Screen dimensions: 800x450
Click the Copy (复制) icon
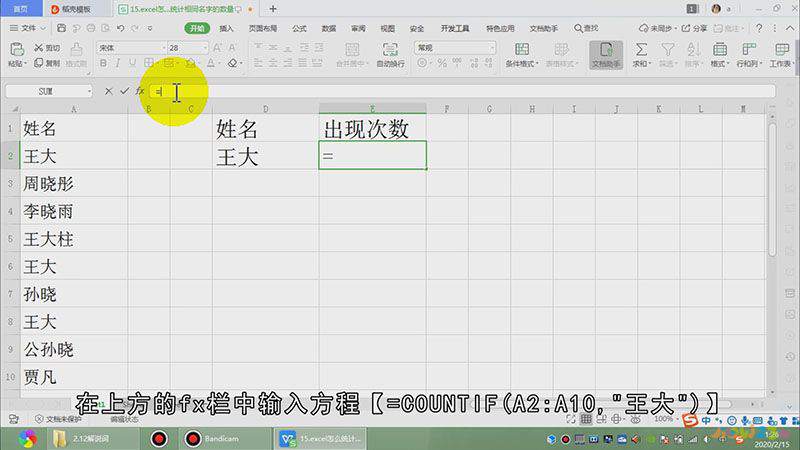click(x=39, y=63)
